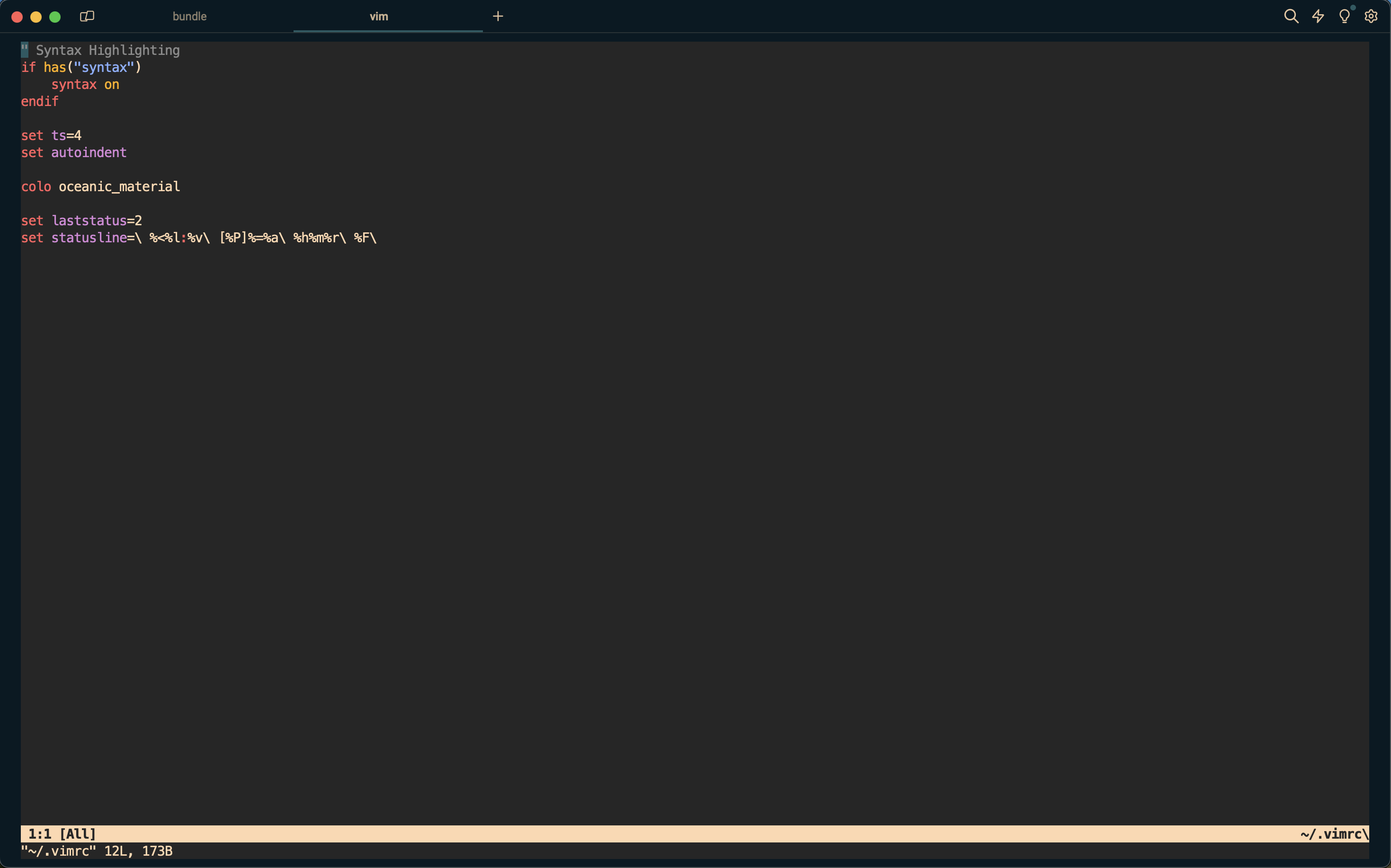Click the set laststatus=2 line

point(81,221)
